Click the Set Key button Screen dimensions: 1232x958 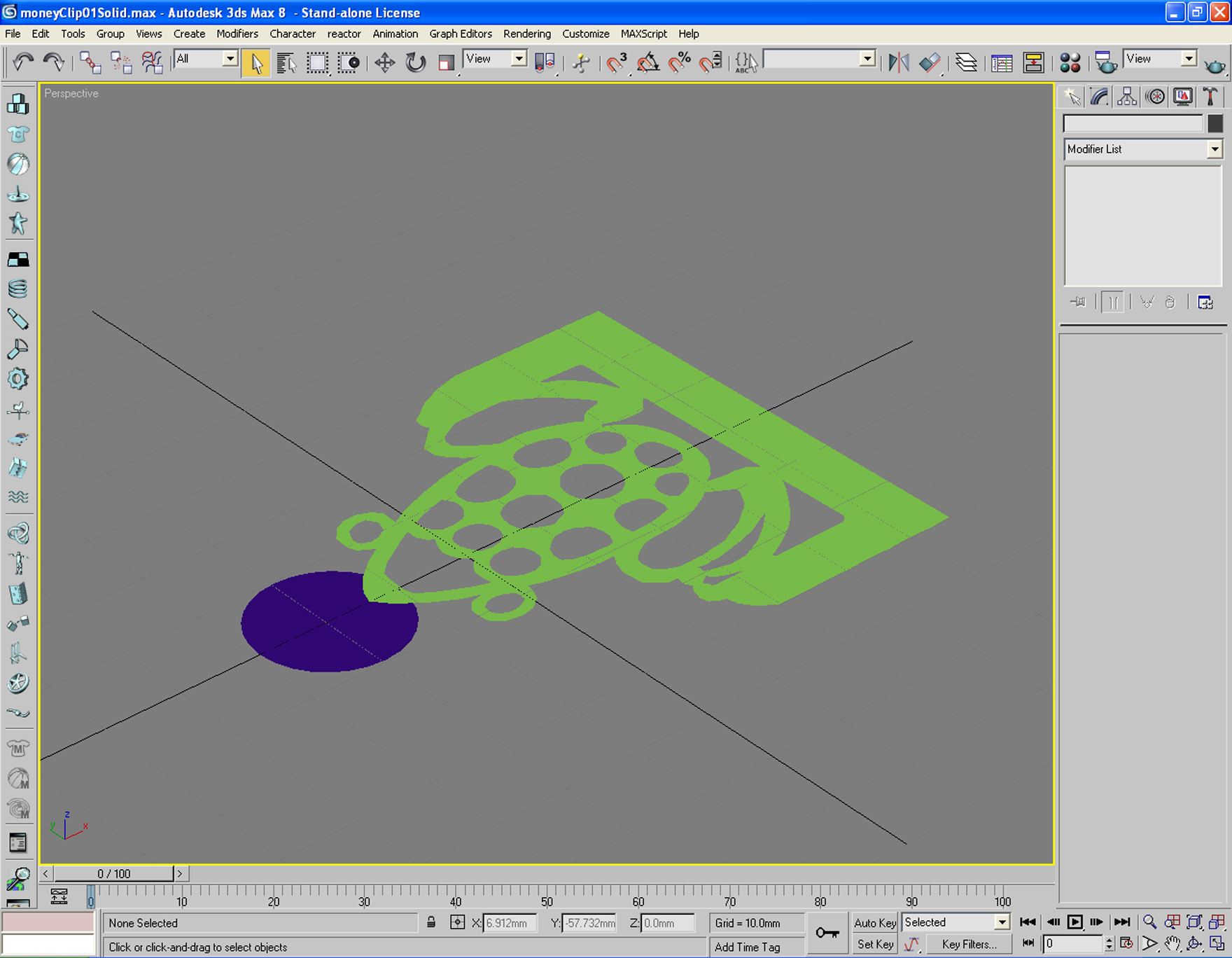875,945
